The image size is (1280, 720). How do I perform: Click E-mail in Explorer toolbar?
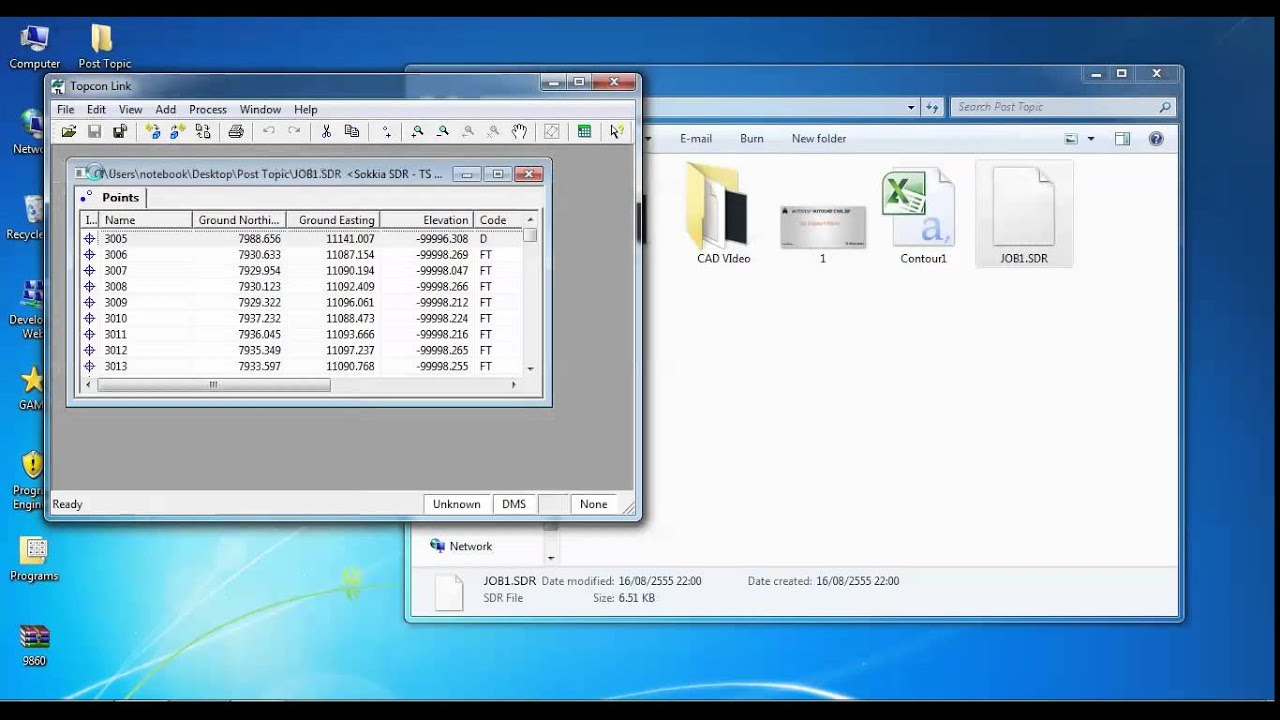point(696,139)
